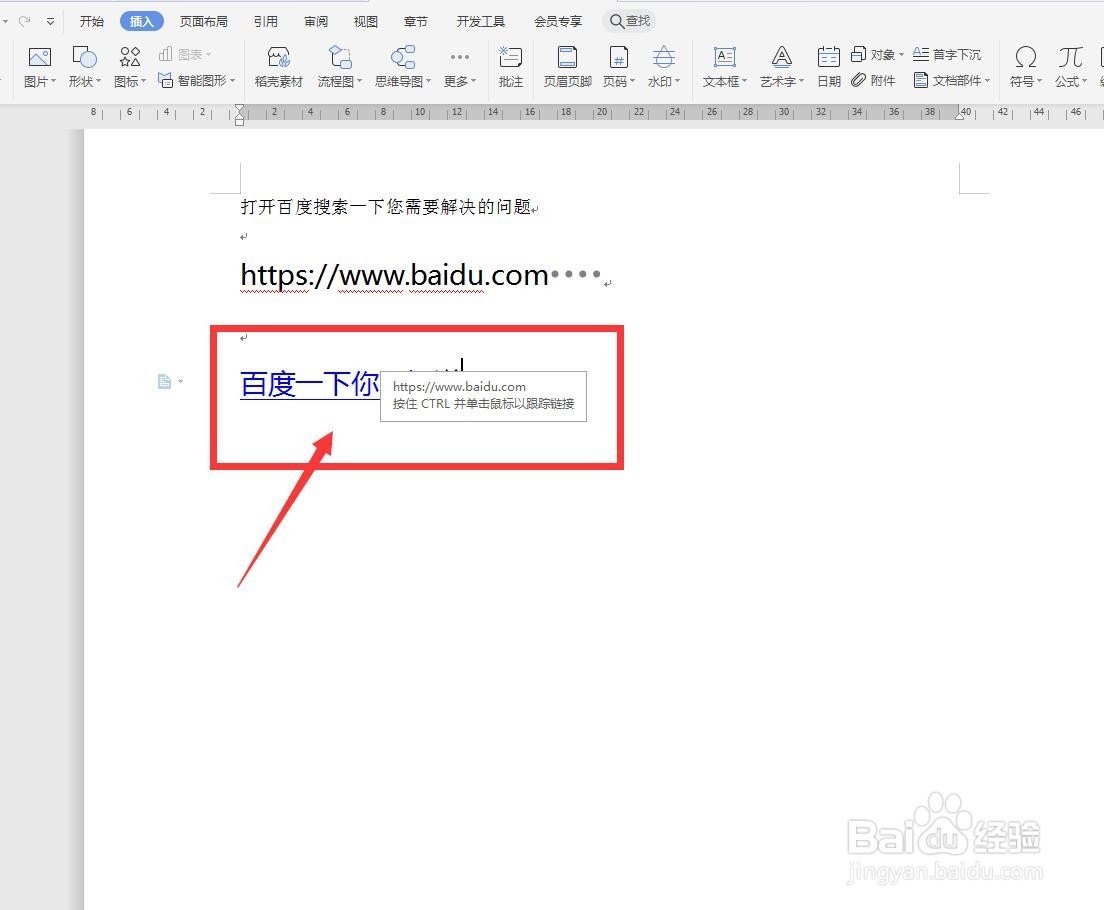Apply 首字下沉 drop cap
The height and width of the screenshot is (910, 1104).
[947, 54]
